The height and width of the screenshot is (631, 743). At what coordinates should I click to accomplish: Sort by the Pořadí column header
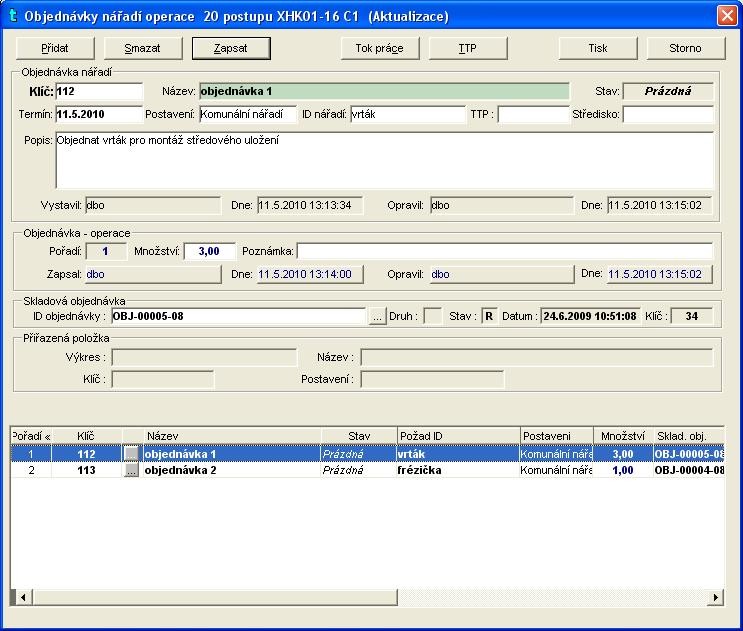(31, 436)
